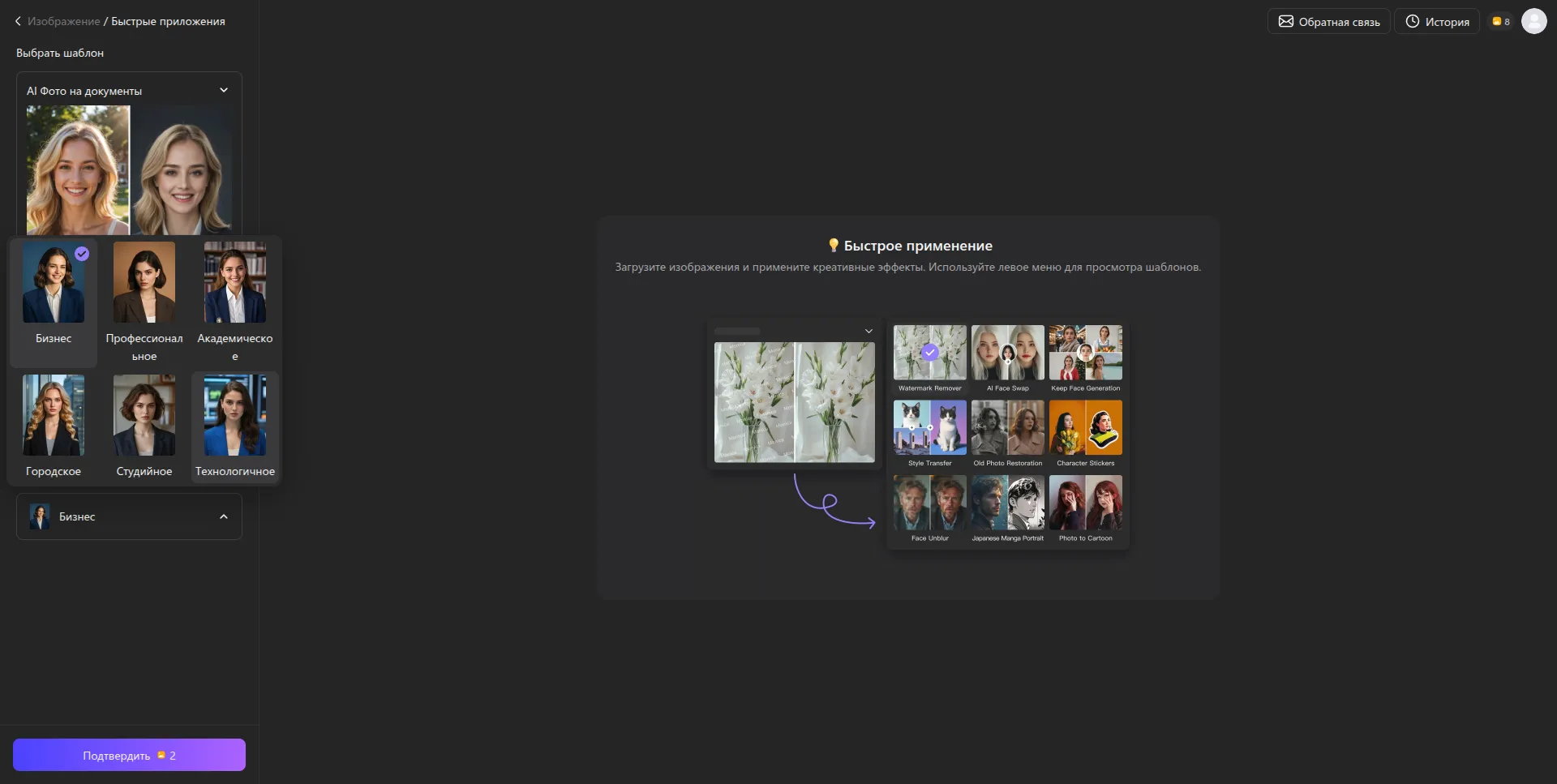1557x784 pixels.
Task: Click the Быстрые приложения breadcrumb item
Action: click(168, 22)
